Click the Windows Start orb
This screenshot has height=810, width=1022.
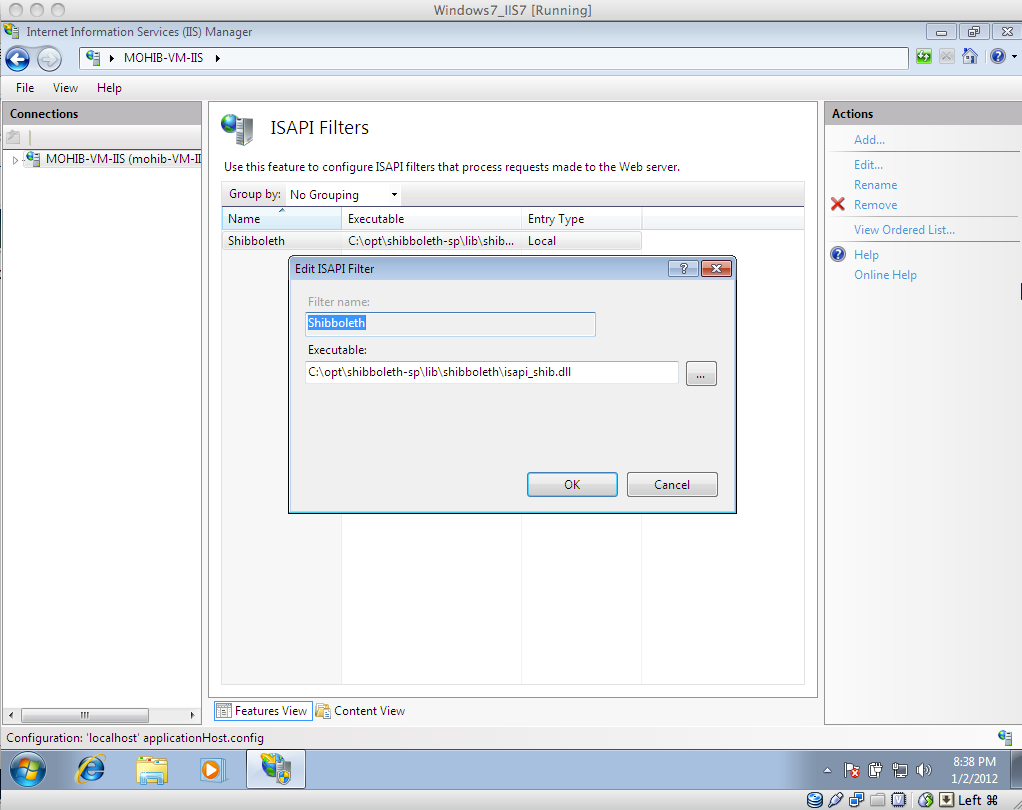(29, 769)
